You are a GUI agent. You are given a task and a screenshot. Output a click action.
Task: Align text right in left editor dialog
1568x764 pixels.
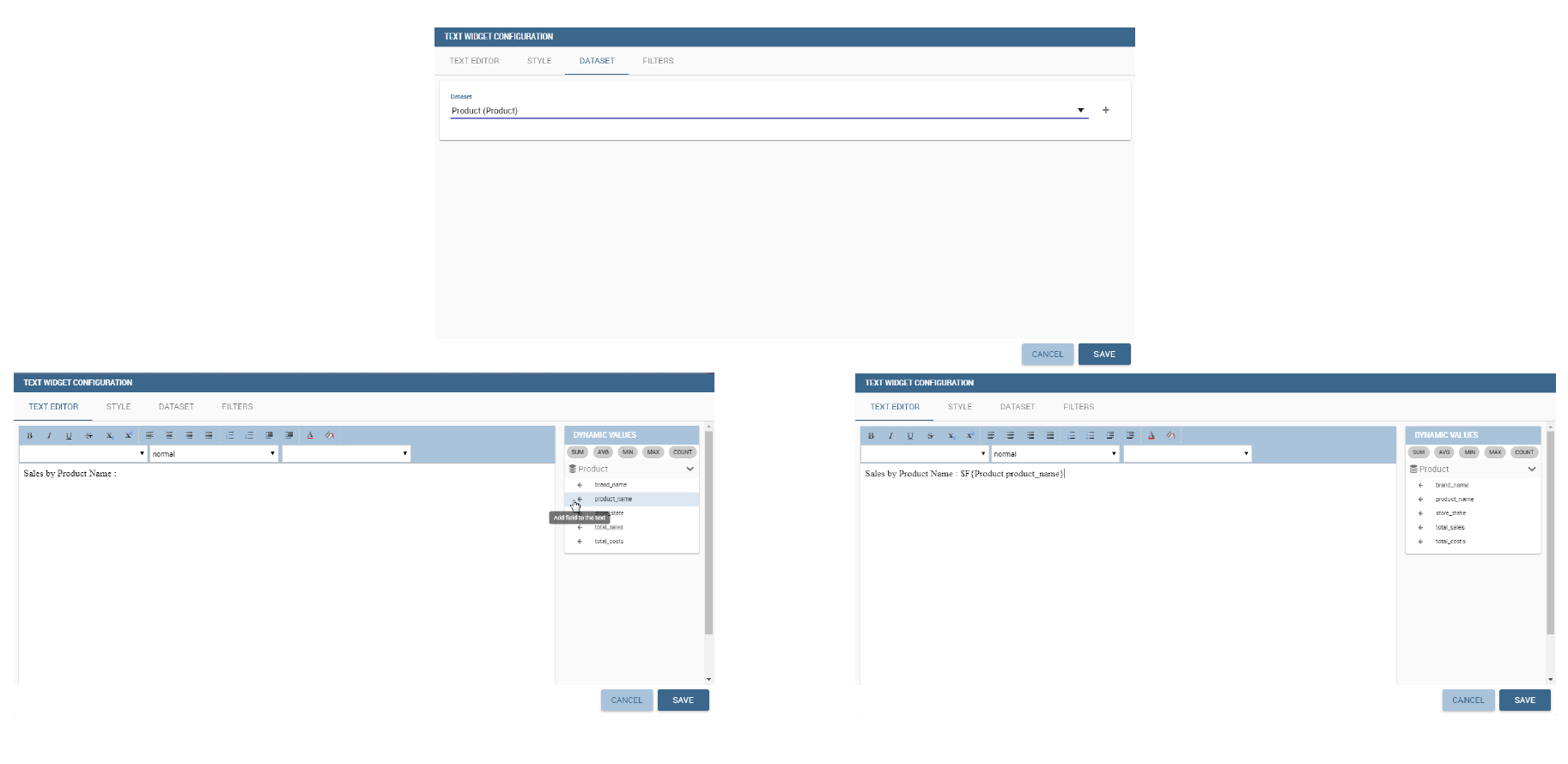click(189, 435)
